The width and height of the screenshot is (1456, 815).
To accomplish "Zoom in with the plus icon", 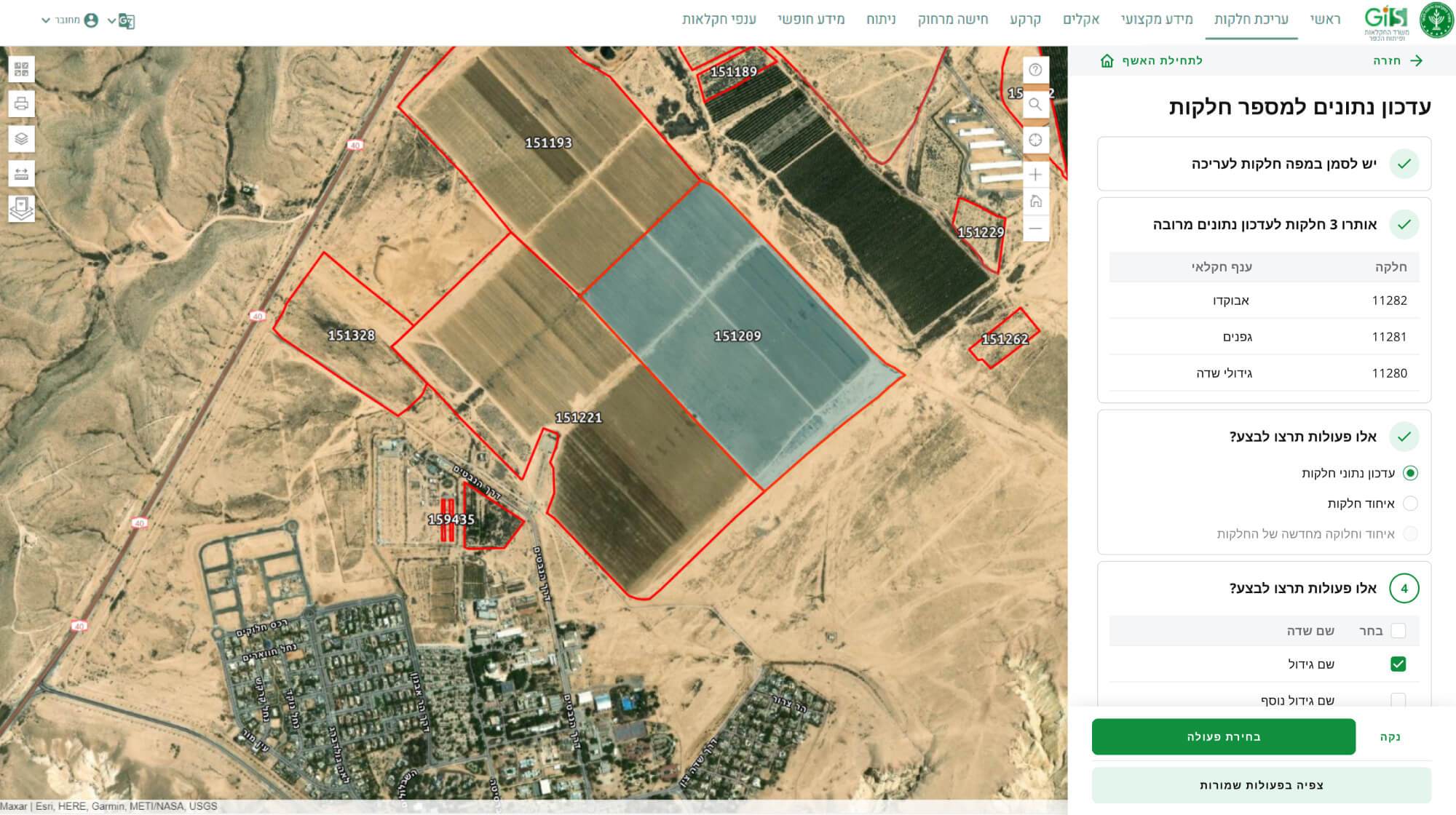I will coord(1035,175).
